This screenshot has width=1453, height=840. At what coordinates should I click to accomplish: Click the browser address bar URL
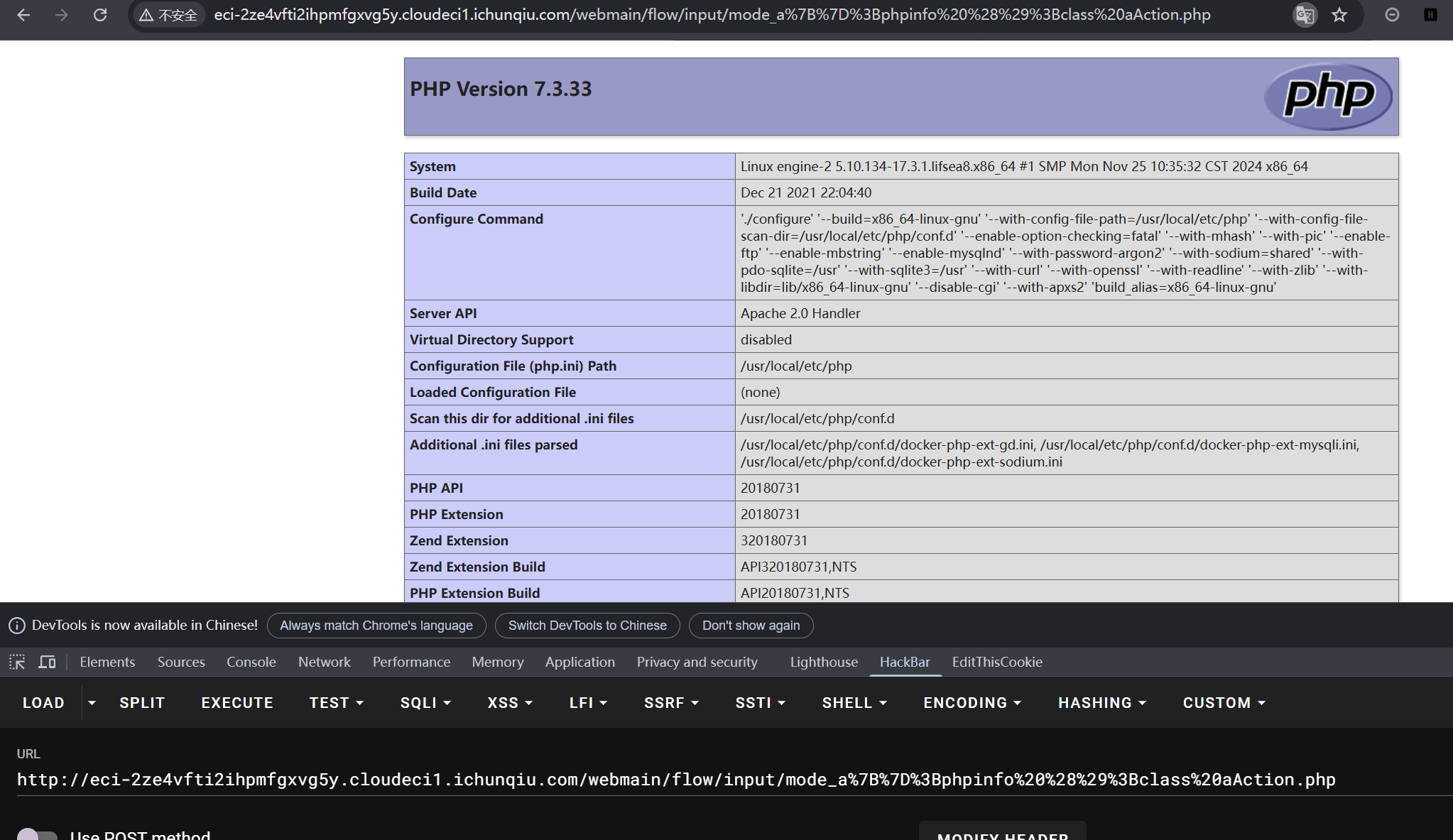[712, 15]
